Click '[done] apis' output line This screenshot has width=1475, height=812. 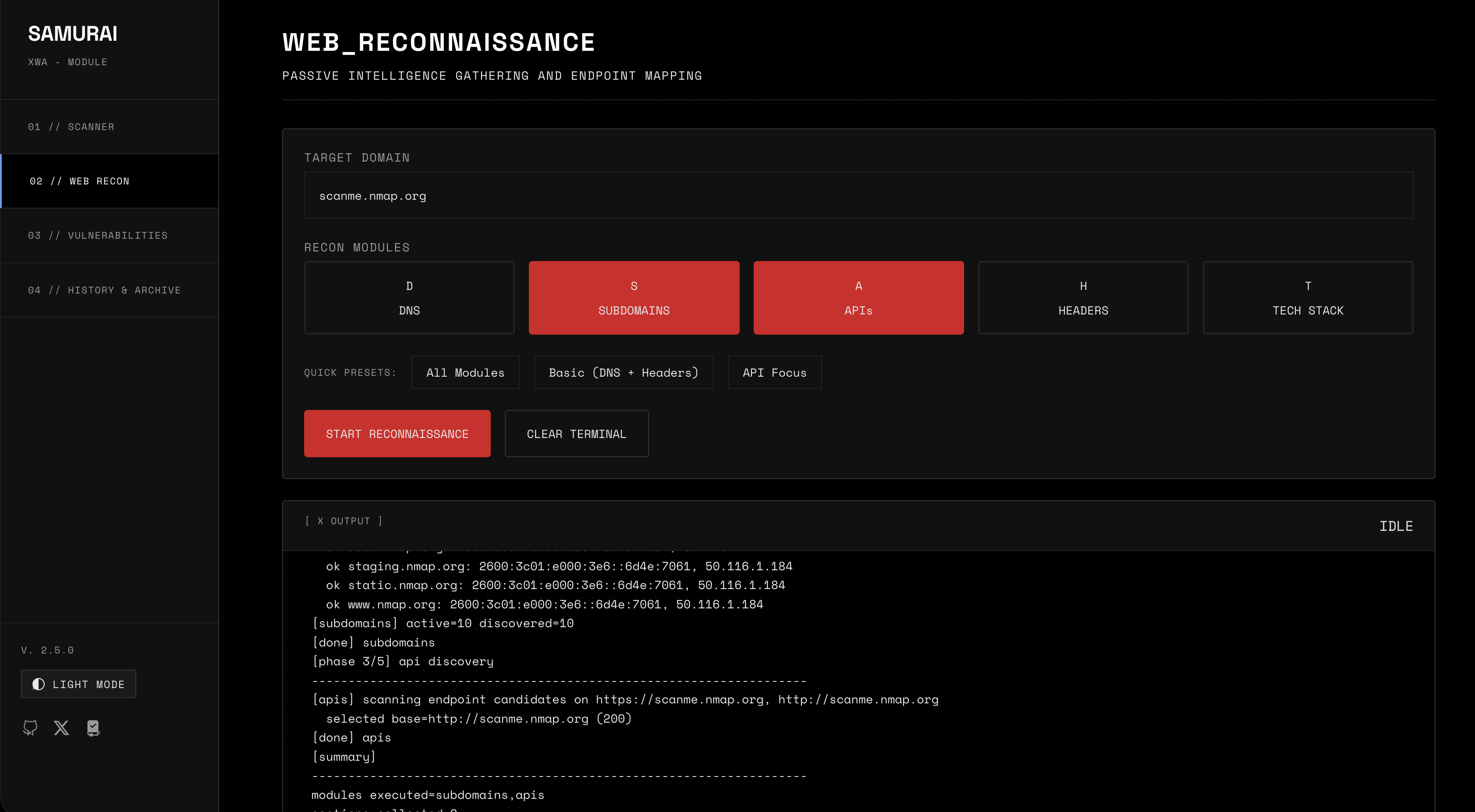[x=351, y=738]
